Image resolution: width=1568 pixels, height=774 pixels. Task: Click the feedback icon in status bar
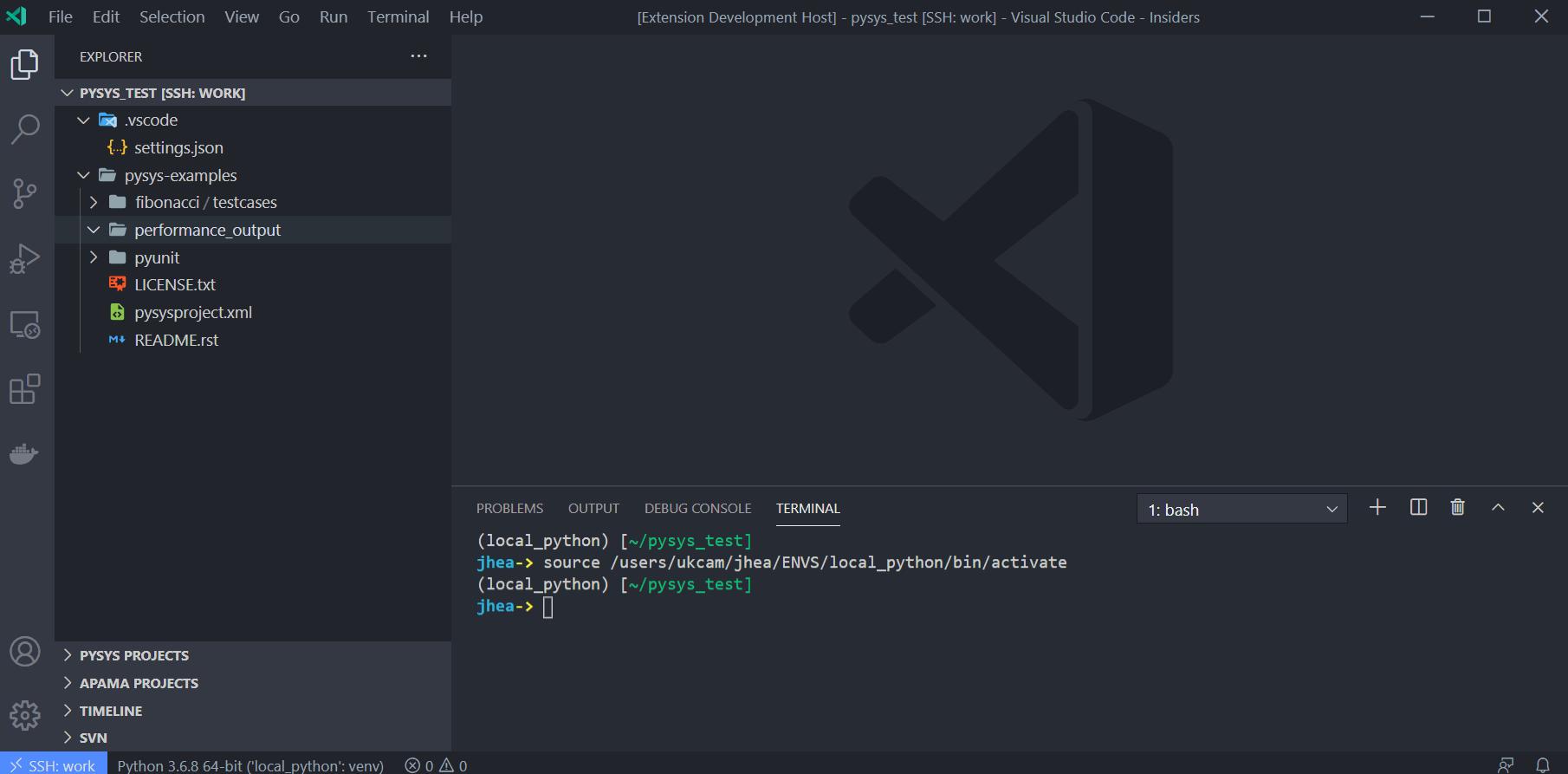1506,764
